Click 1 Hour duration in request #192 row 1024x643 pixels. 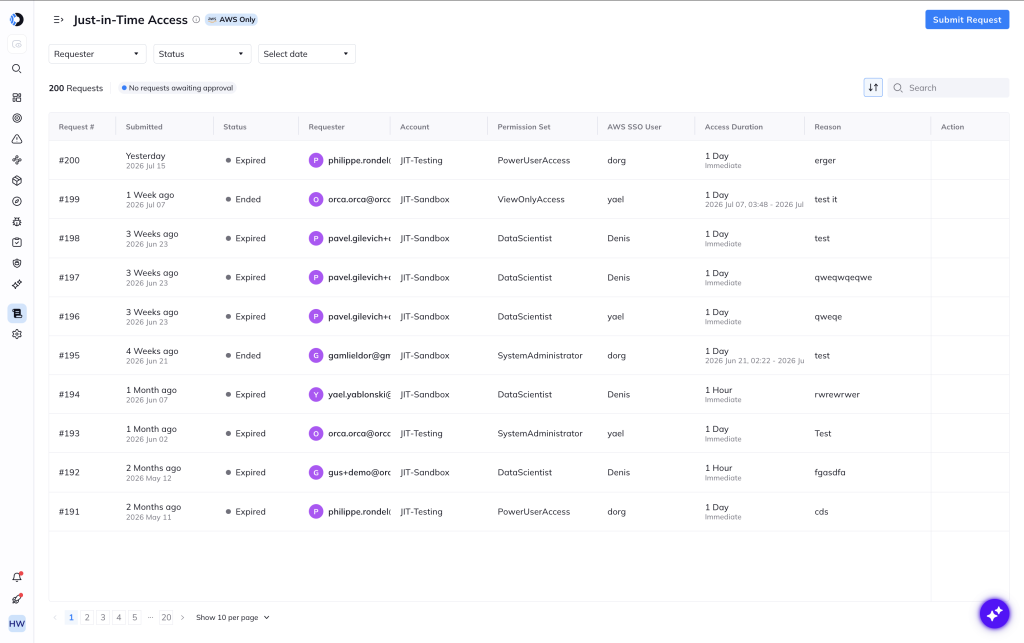click(718, 468)
